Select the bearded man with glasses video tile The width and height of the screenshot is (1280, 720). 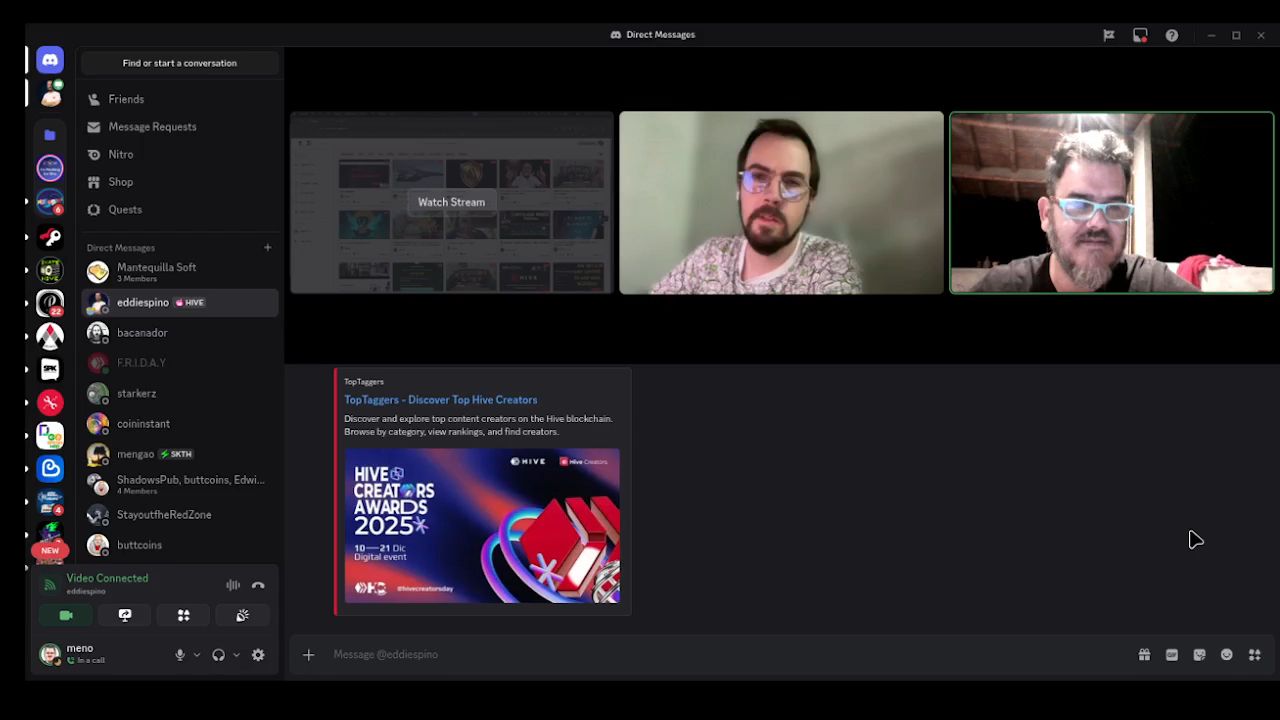[x=781, y=202]
